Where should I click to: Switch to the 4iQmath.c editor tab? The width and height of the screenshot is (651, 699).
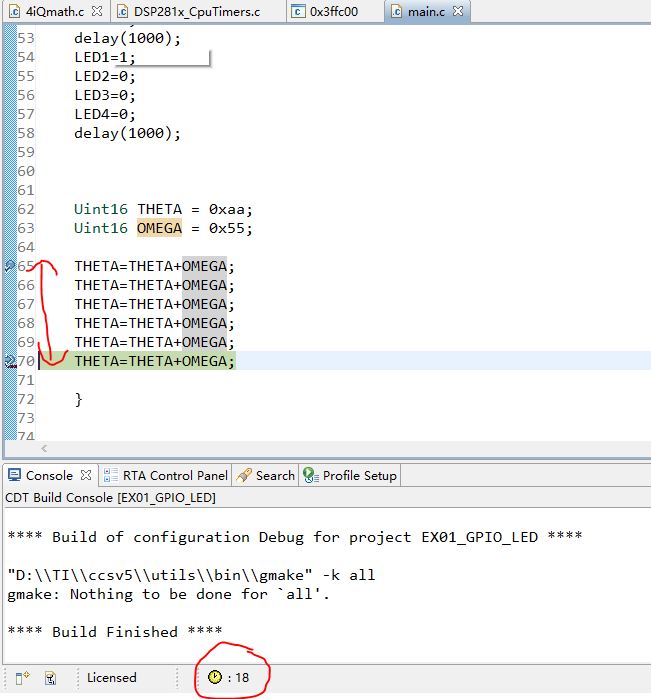tap(54, 12)
